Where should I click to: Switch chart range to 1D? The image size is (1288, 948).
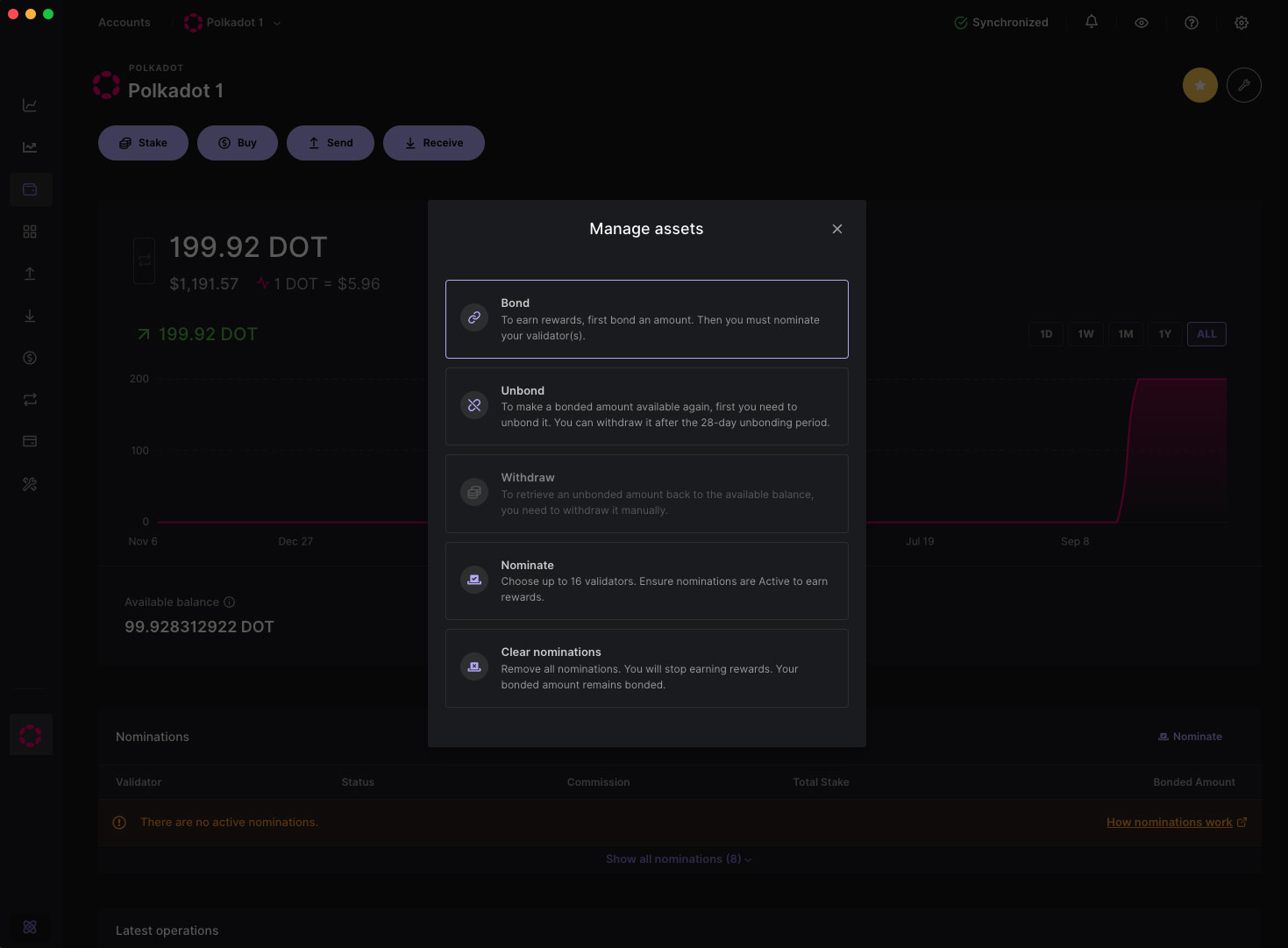[1046, 334]
